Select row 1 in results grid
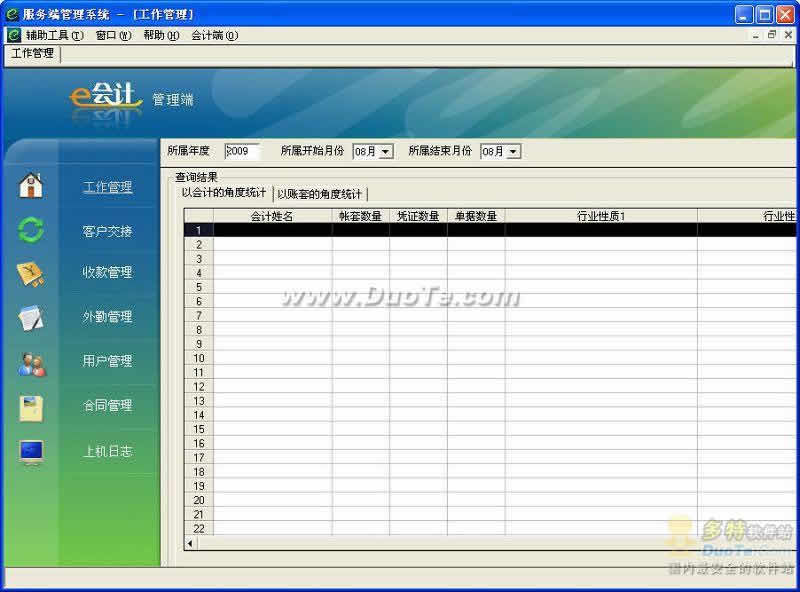Image resolution: width=800 pixels, height=592 pixels. pos(490,230)
